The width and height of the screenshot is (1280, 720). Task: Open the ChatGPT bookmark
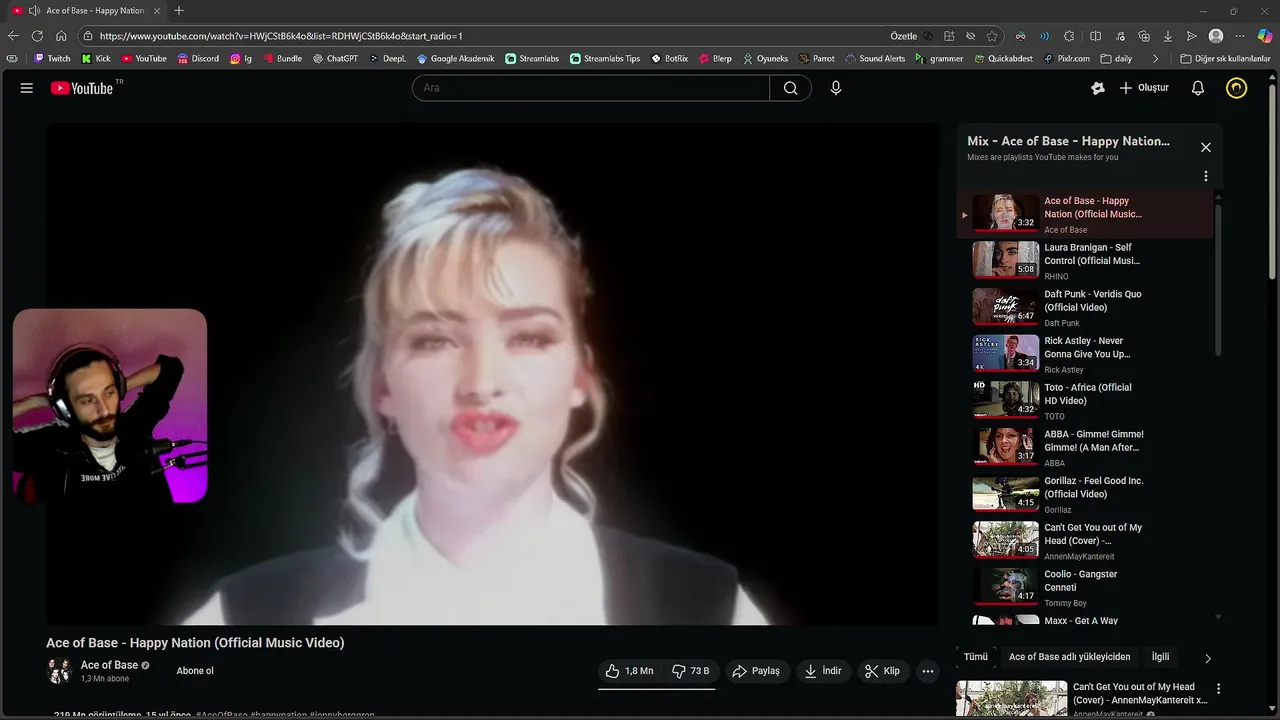[335, 59]
